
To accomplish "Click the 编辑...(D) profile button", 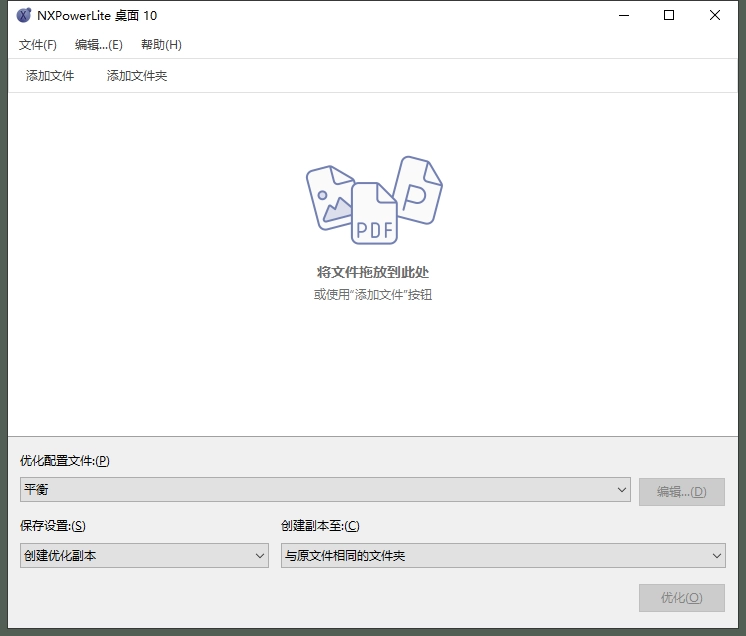I will [682, 492].
